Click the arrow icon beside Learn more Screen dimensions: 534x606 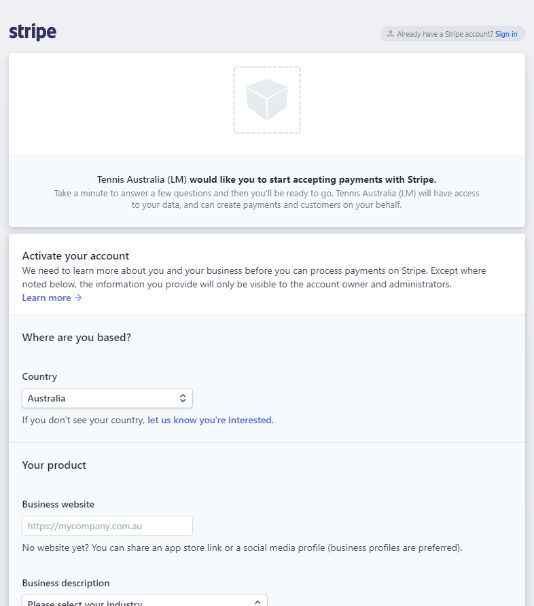click(78, 298)
